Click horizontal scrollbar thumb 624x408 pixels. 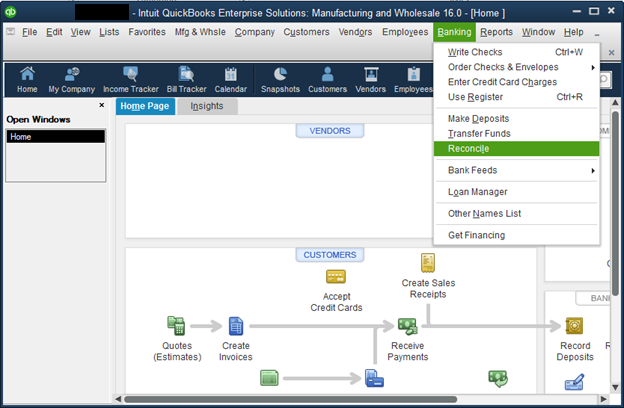click(291, 399)
